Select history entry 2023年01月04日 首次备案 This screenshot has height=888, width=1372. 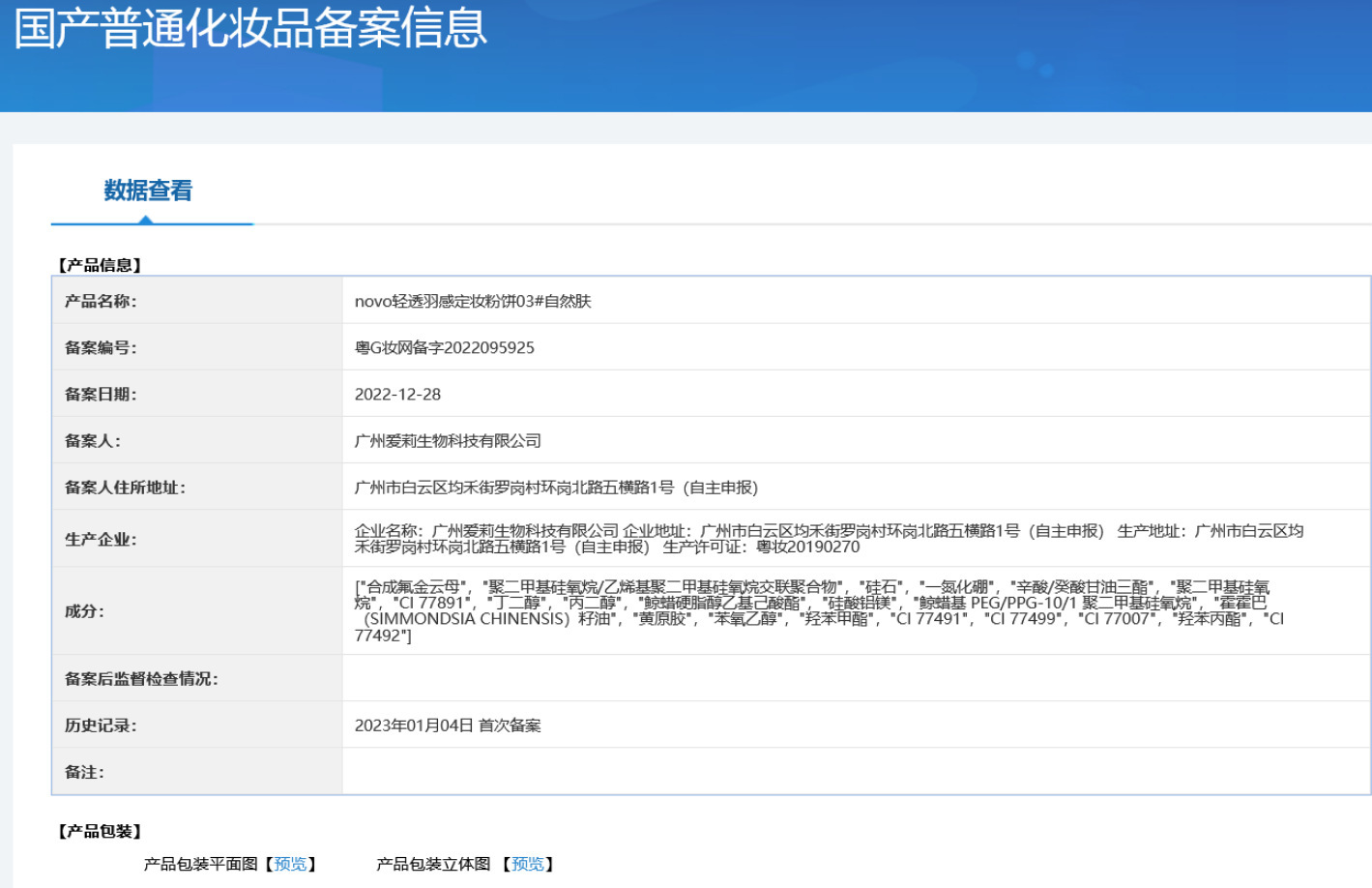click(x=448, y=725)
